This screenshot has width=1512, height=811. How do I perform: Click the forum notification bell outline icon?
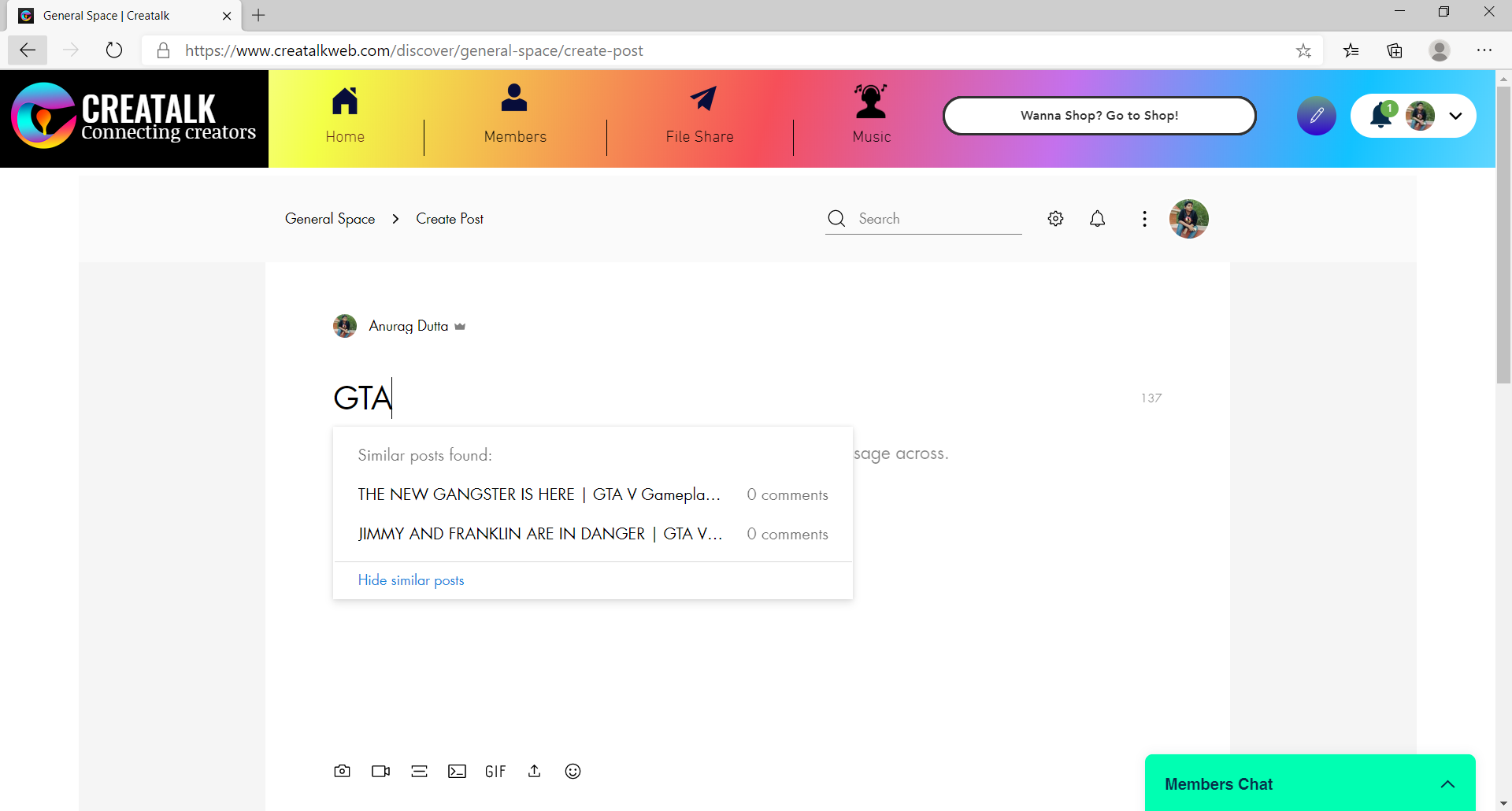click(1098, 219)
